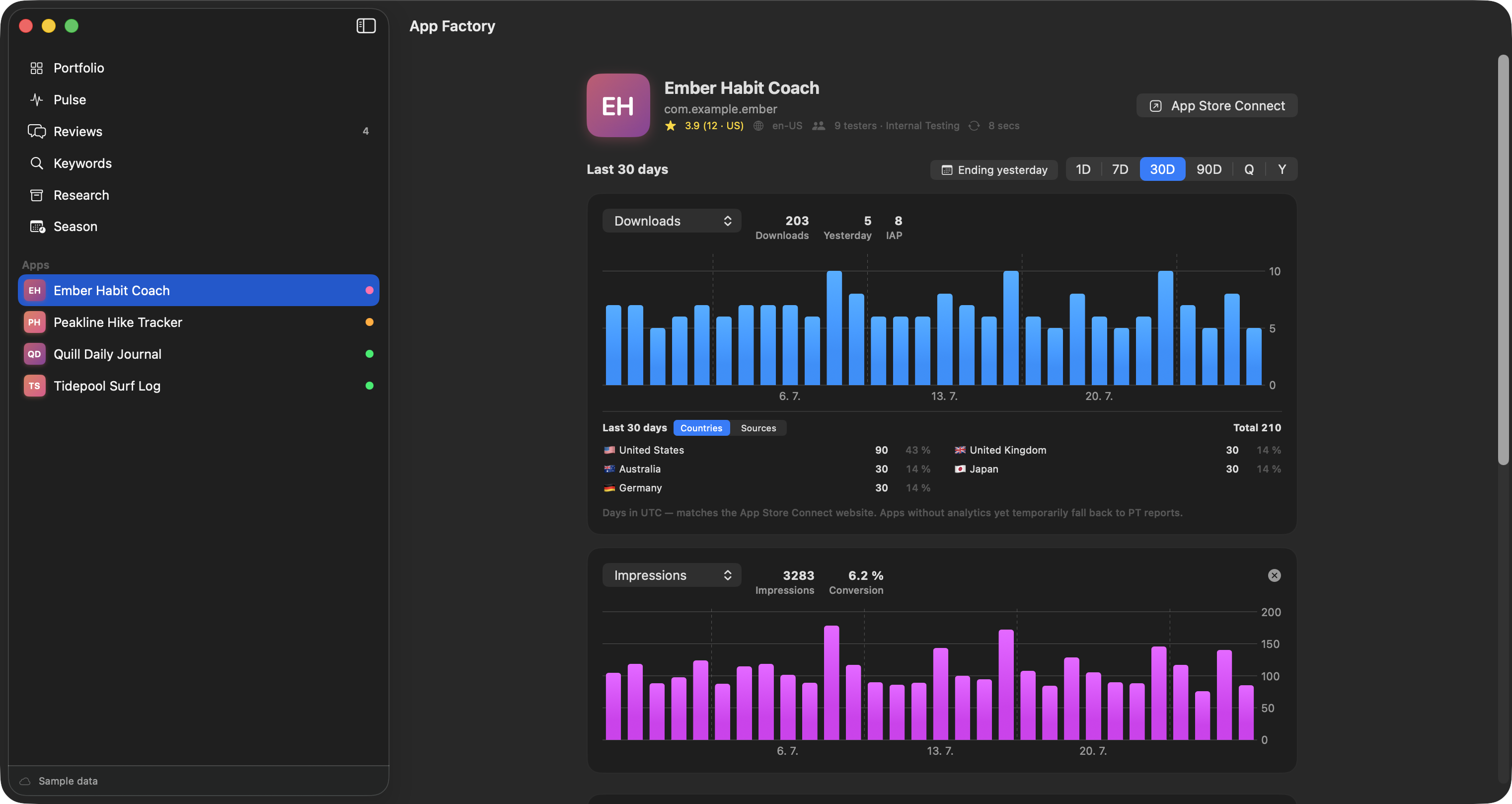Click the calendar icon in Ending yesterday
The height and width of the screenshot is (804, 1512).
point(947,170)
